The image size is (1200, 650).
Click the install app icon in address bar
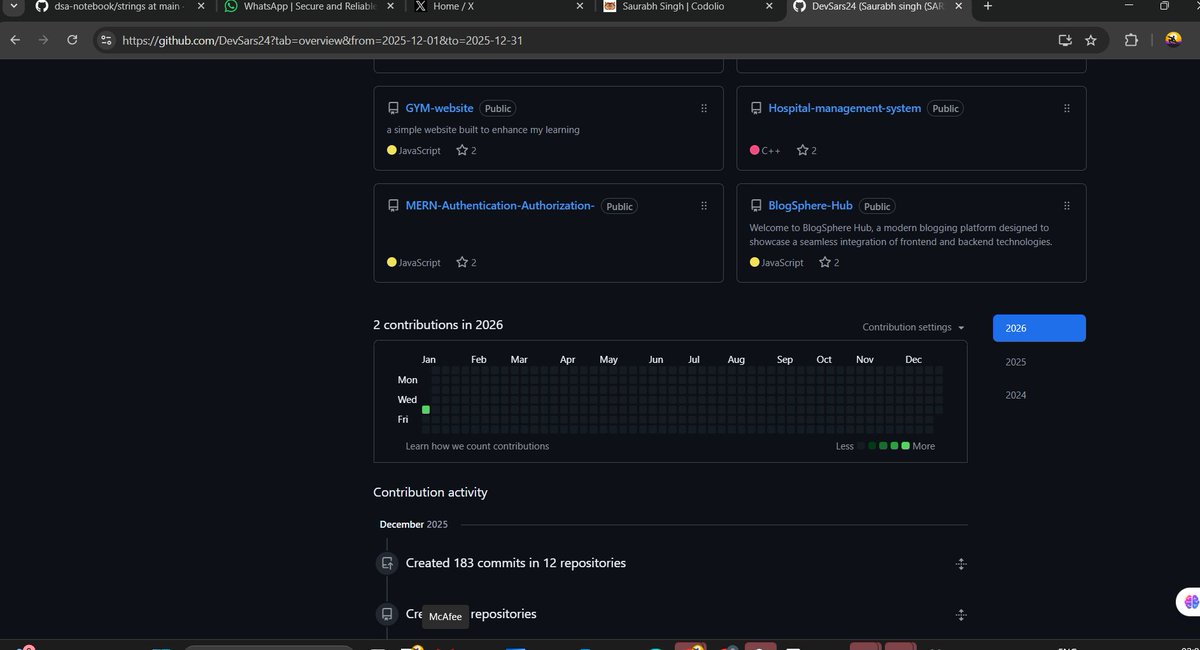click(x=1065, y=40)
